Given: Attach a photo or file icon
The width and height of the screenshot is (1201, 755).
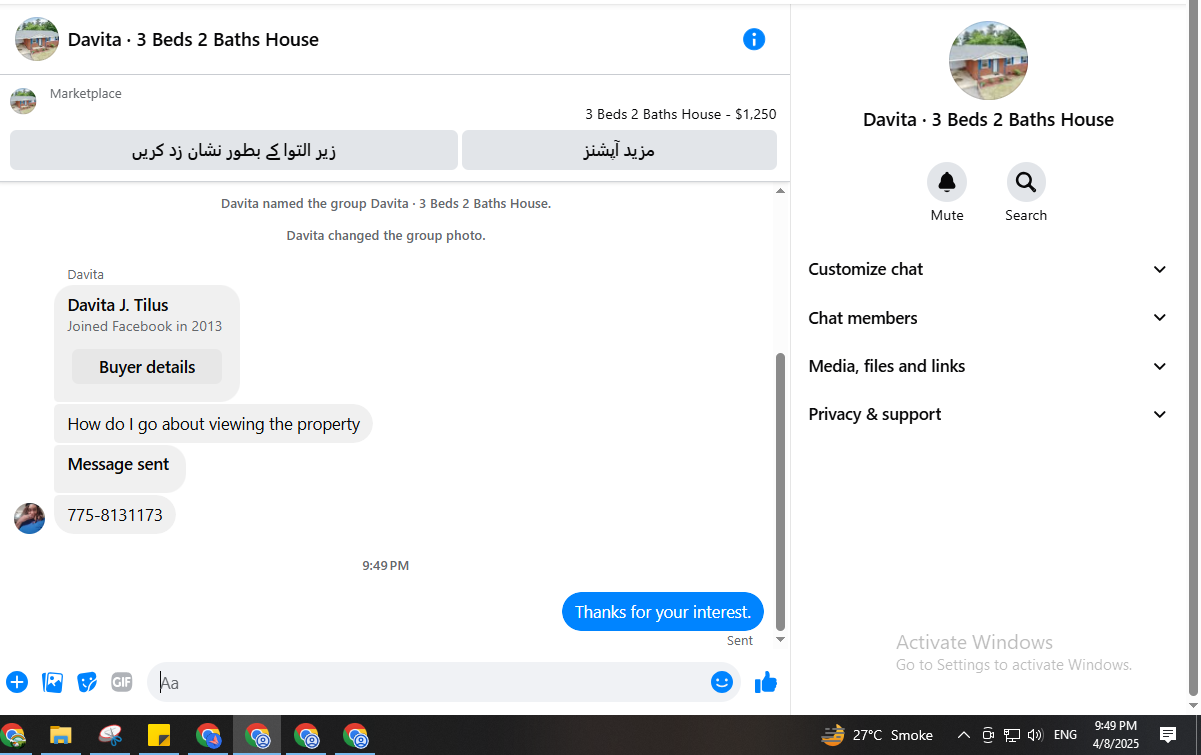Looking at the screenshot, I should point(52,682).
